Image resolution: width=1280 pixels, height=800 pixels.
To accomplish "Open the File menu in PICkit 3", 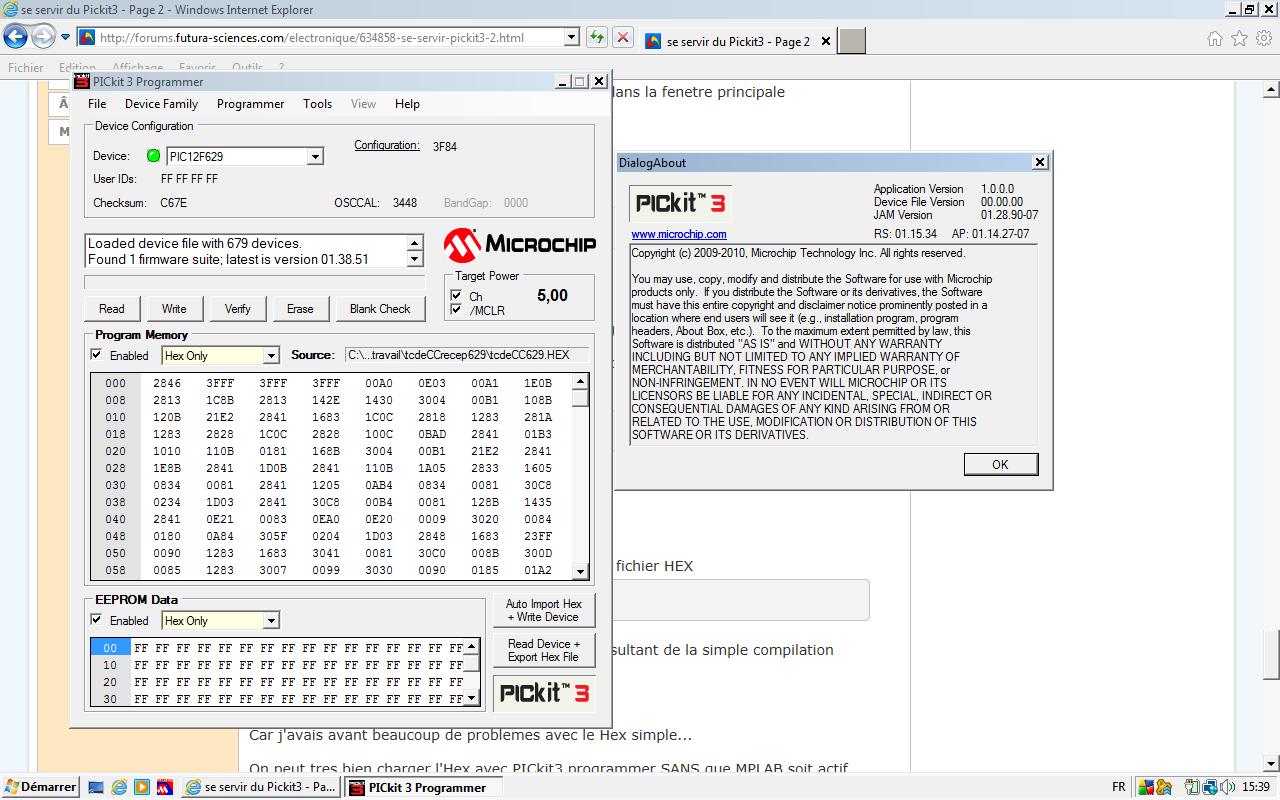I will [97, 104].
